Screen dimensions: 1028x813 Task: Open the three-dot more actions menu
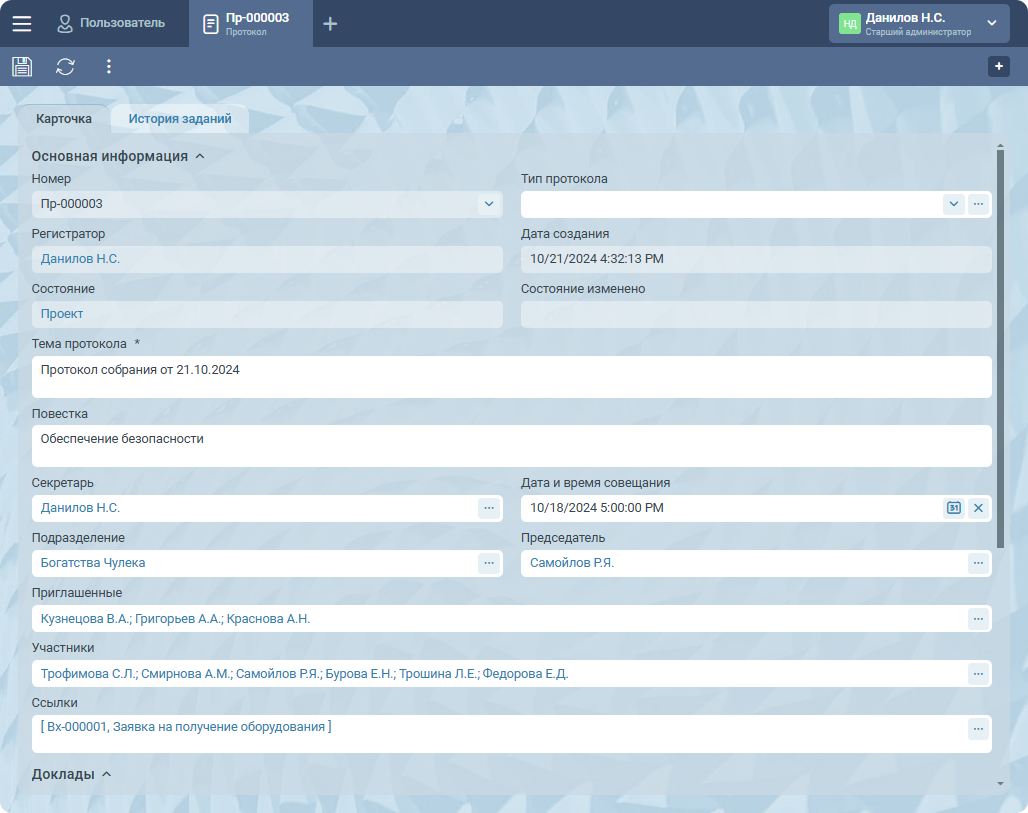tap(109, 66)
